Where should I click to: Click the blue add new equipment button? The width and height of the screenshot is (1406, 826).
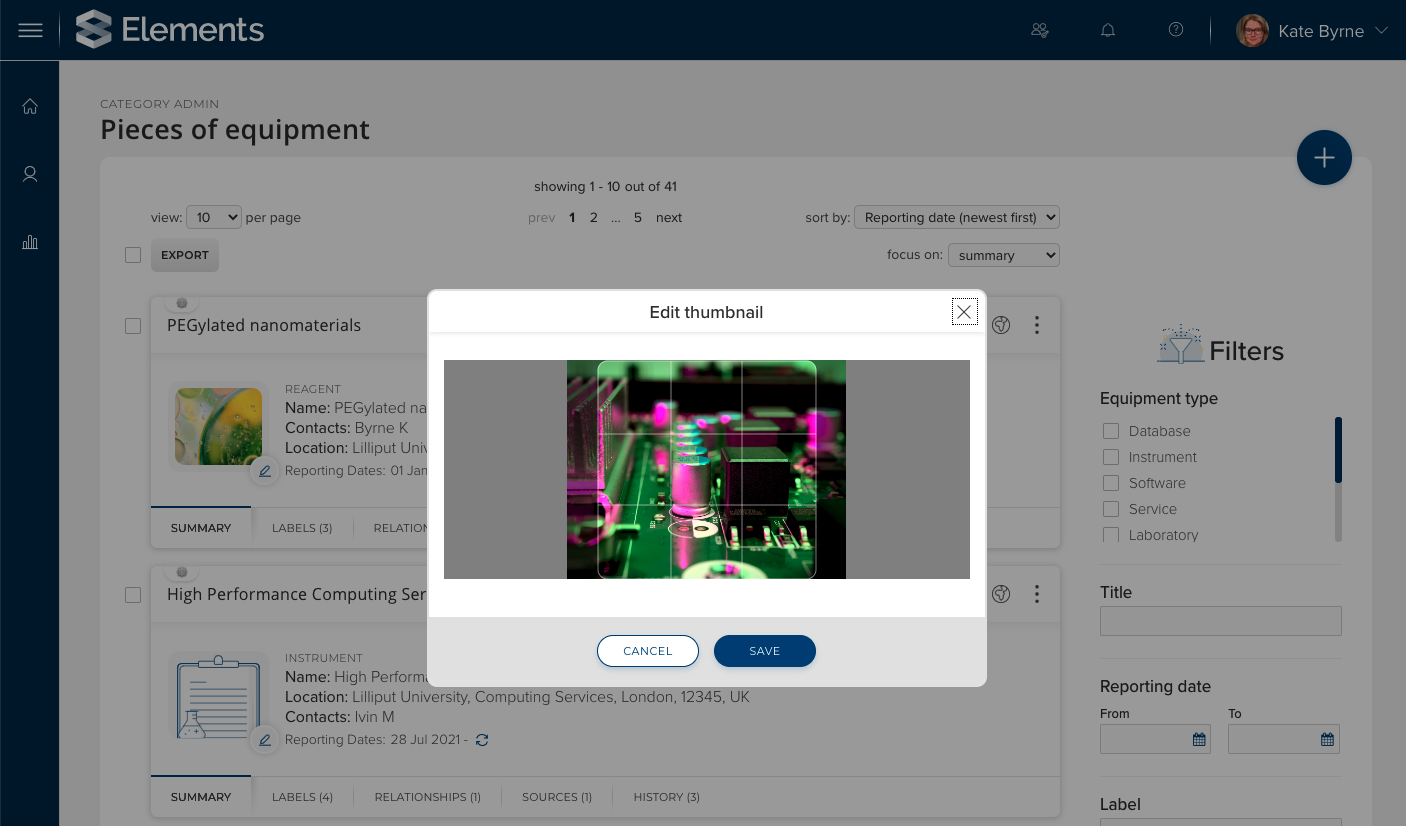[x=1324, y=158]
